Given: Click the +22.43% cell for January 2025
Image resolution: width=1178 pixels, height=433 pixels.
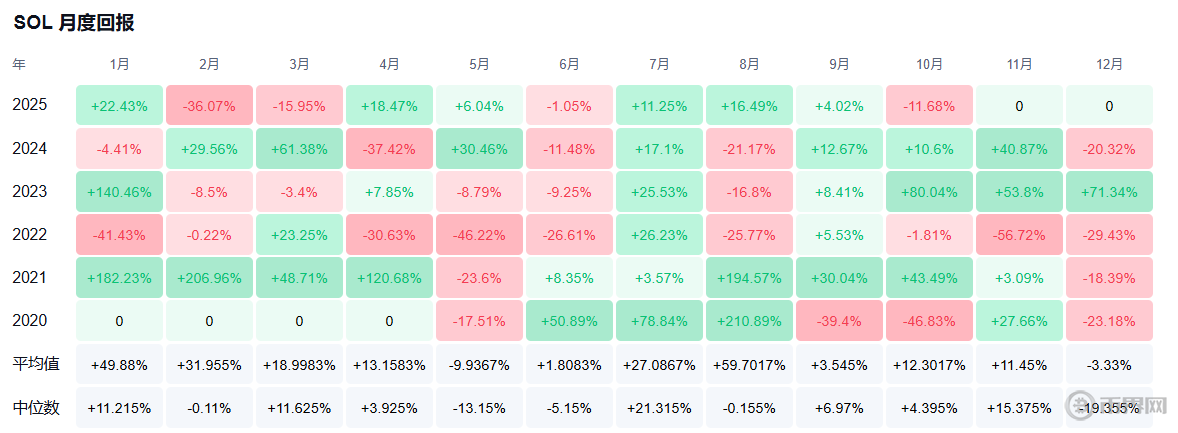Looking at the screenshot, I should (120, 105).
